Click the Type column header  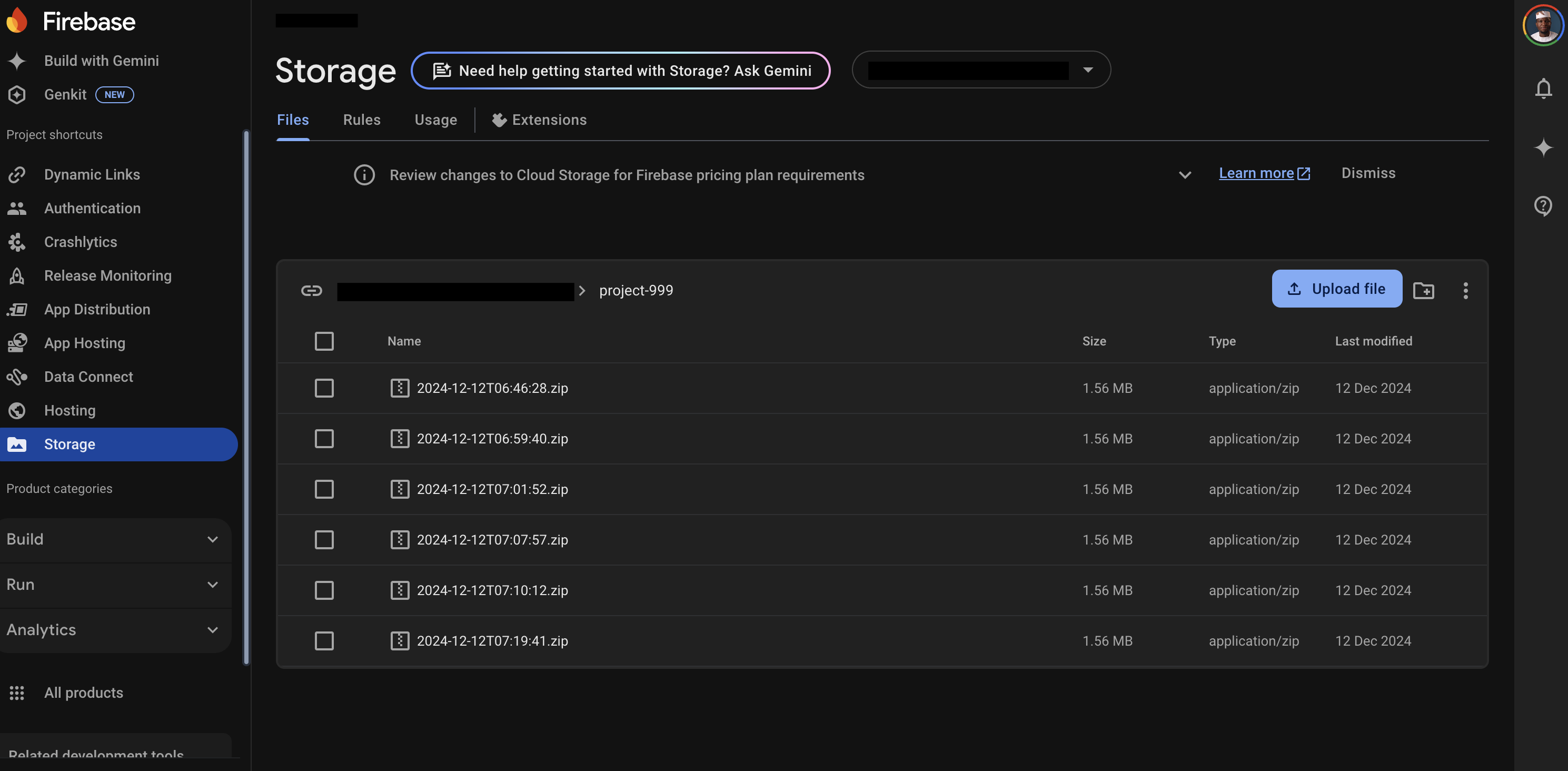click(1222, 341)
